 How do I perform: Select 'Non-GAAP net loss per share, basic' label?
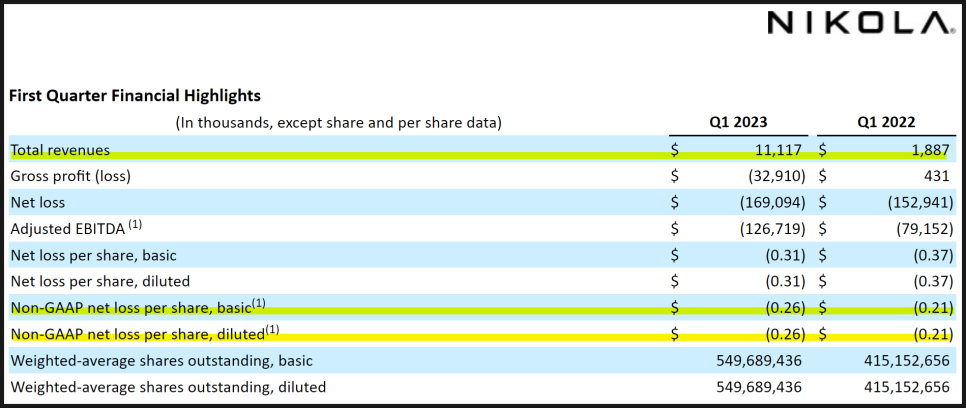coord(138,306)
